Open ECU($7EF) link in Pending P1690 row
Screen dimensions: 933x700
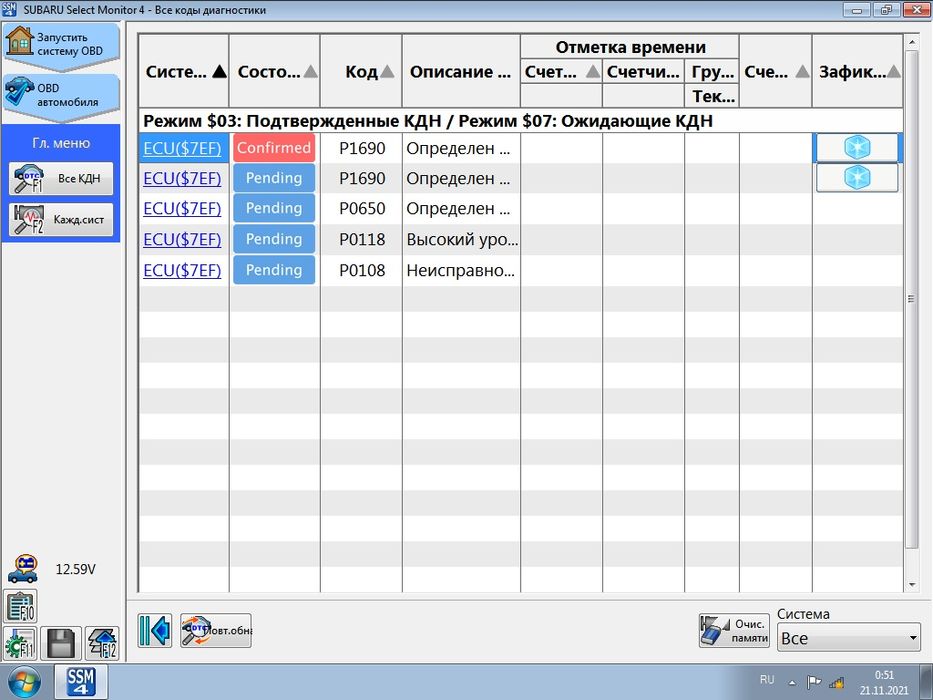pos(182,178)
